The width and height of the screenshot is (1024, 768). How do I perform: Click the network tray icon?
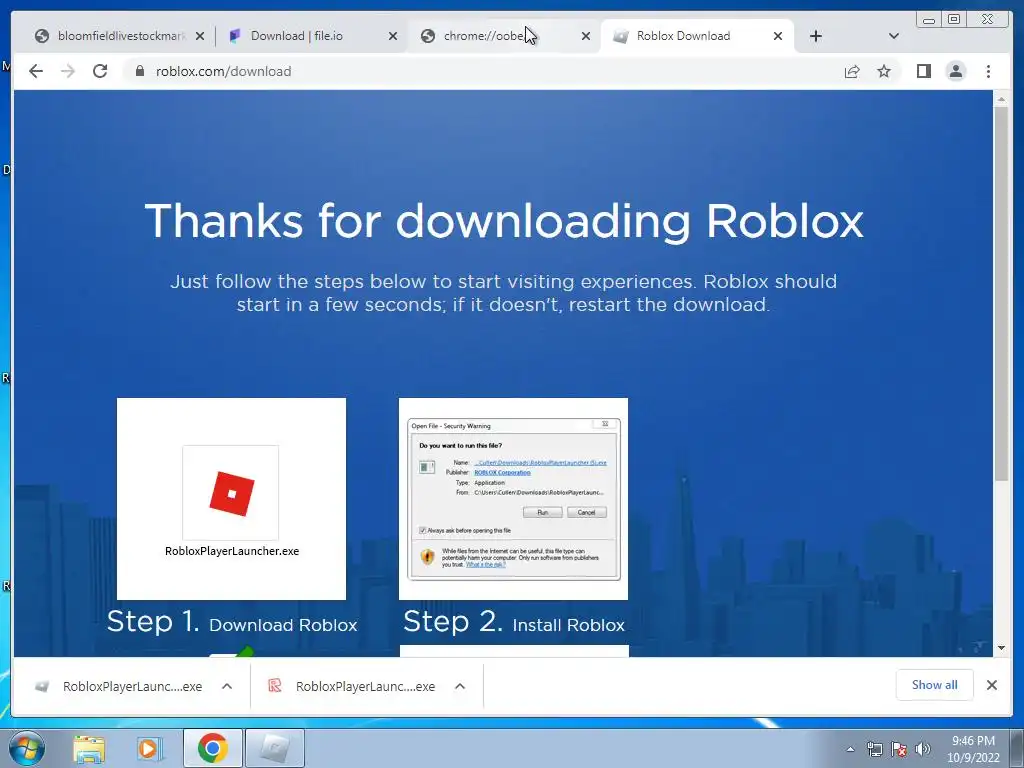874,749
